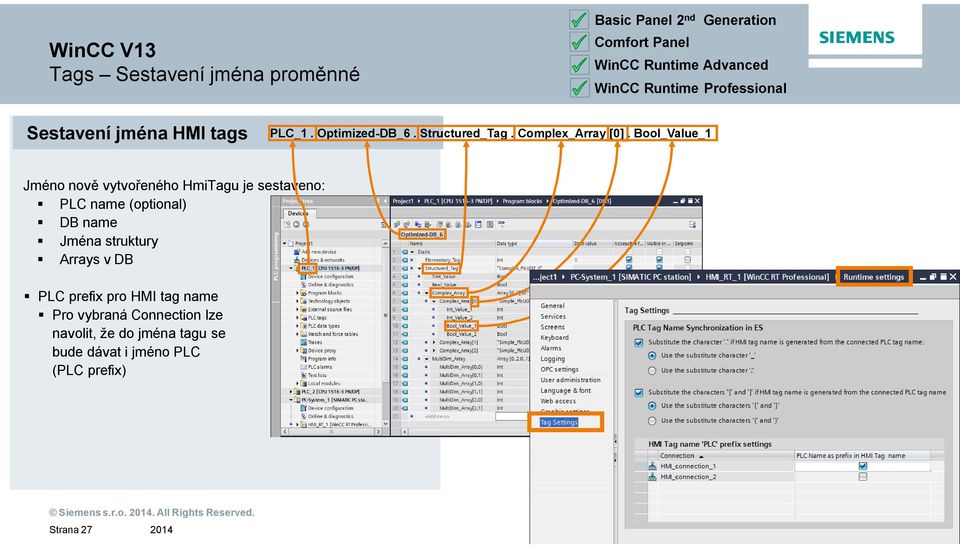
Task: Select 'Use the substitute character ,' radio
Action: tap(652, 370)
